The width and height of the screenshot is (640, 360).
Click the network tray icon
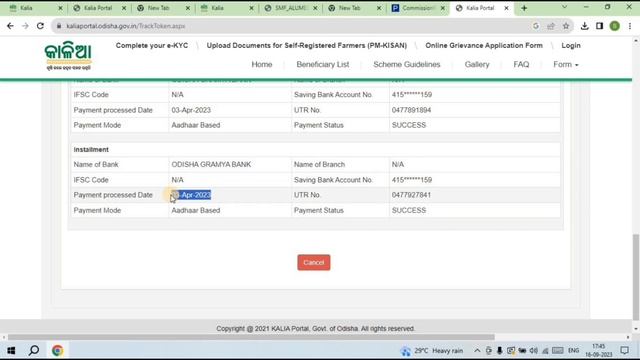(x=545, y=351)
